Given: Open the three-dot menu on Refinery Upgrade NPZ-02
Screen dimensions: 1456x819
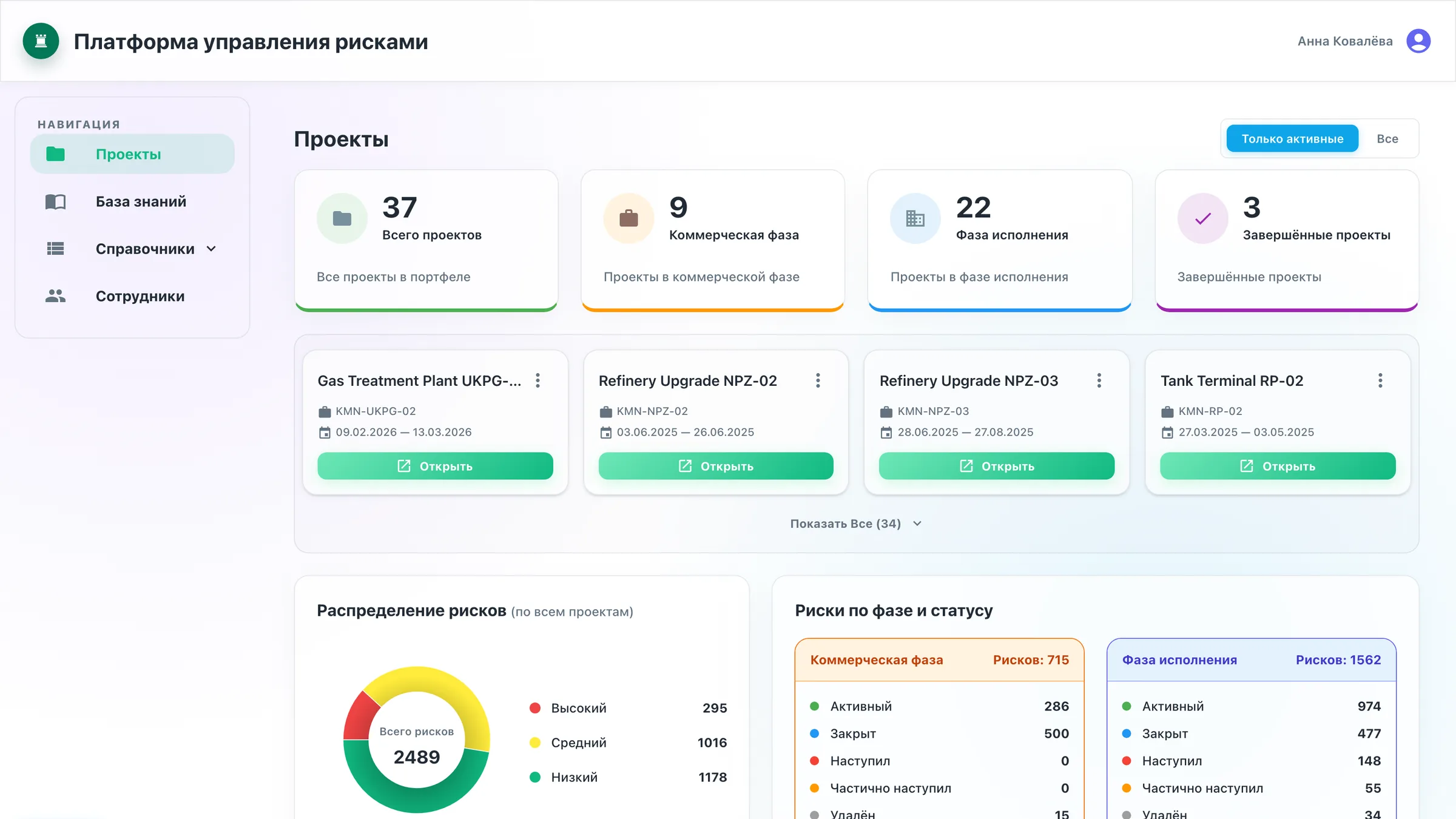Looking at the screenshot, I should [x=818, y=380].
